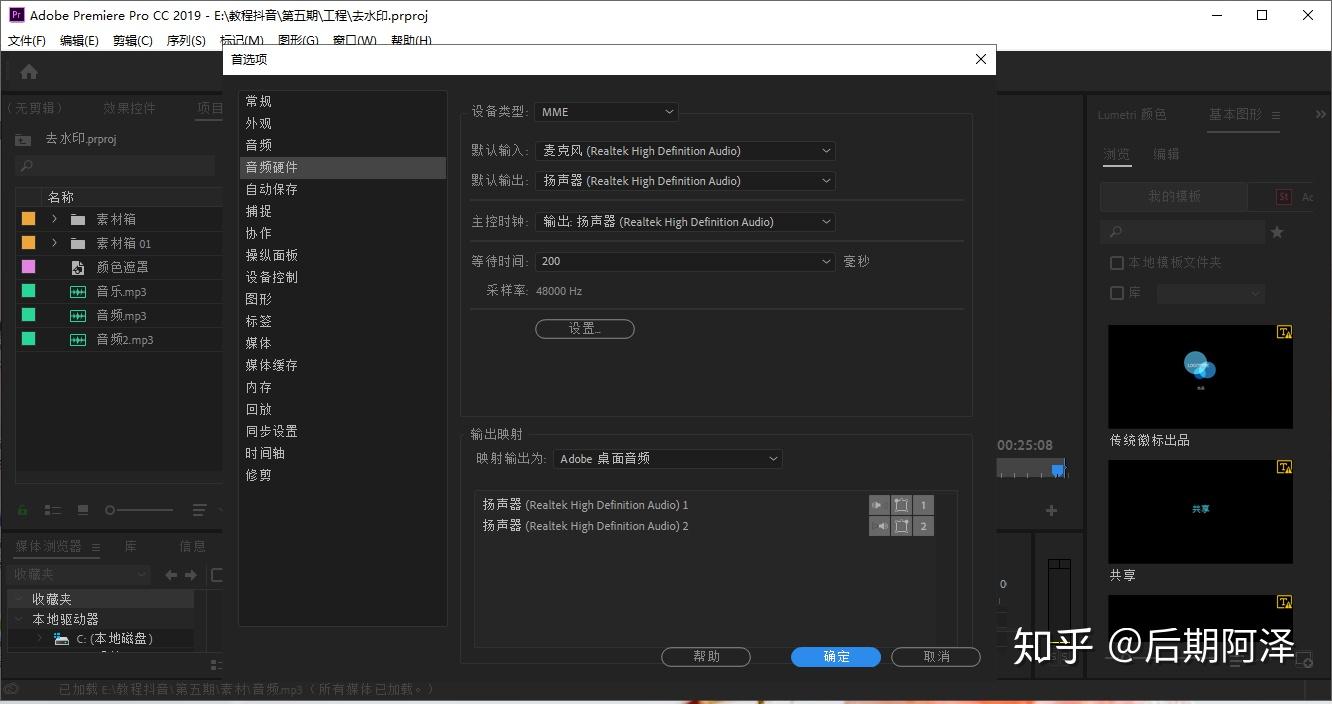Select 自动保存 preferences category
1332x704 pixels.
tap(272, 189)
